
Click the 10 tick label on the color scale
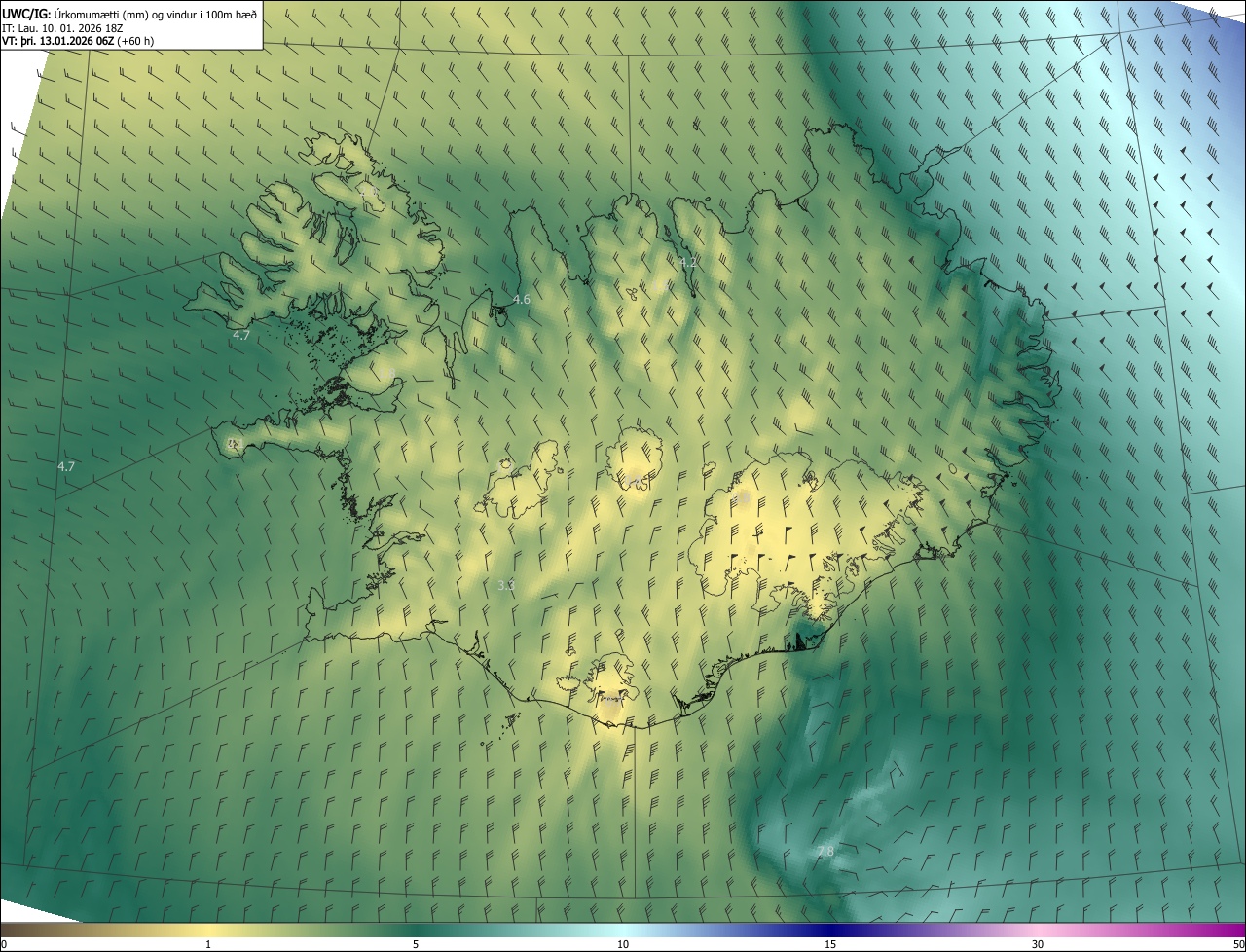[623, 944]
